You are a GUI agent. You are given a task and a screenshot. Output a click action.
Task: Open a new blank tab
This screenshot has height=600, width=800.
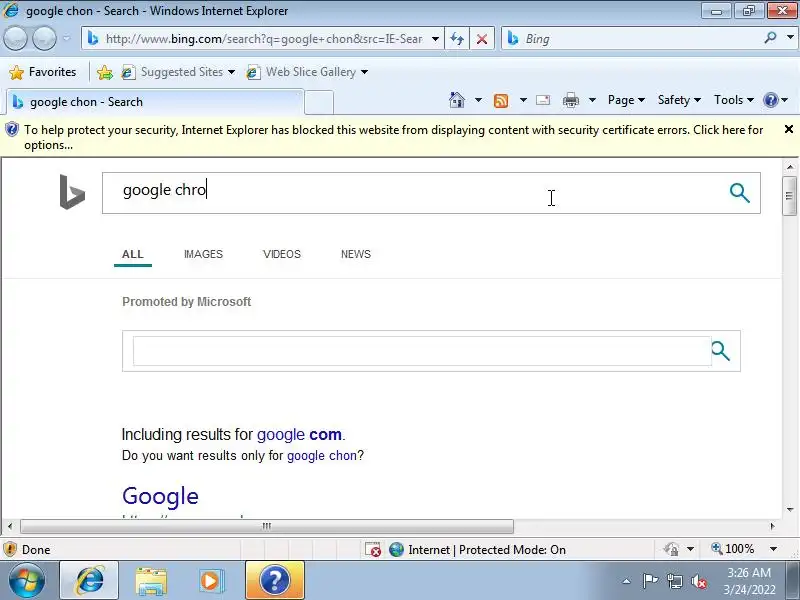point(319,103)
